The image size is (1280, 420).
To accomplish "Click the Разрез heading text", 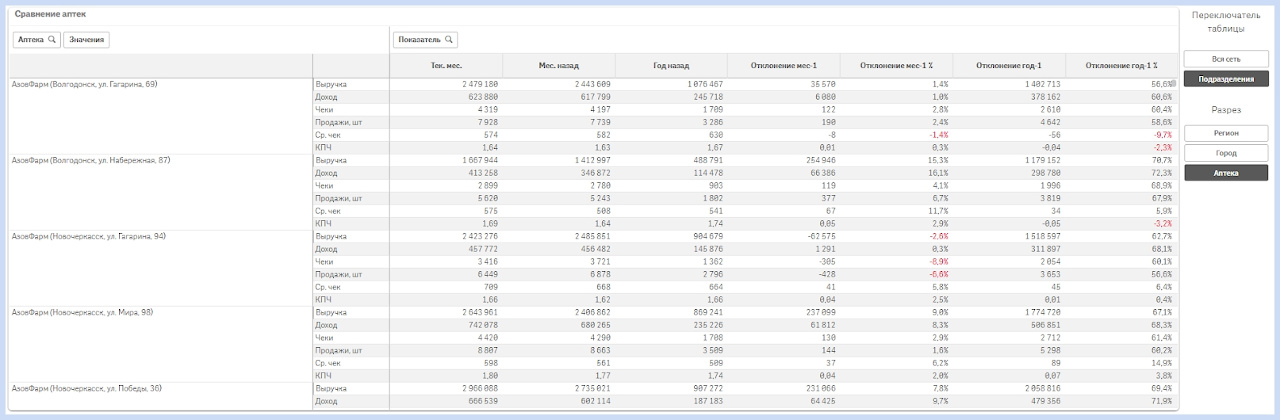I will pyautogui.click(x=1225, y=109).
